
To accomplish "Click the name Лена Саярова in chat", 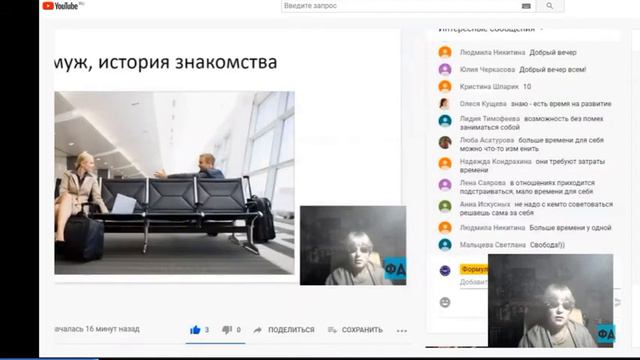I will (483, 183).
